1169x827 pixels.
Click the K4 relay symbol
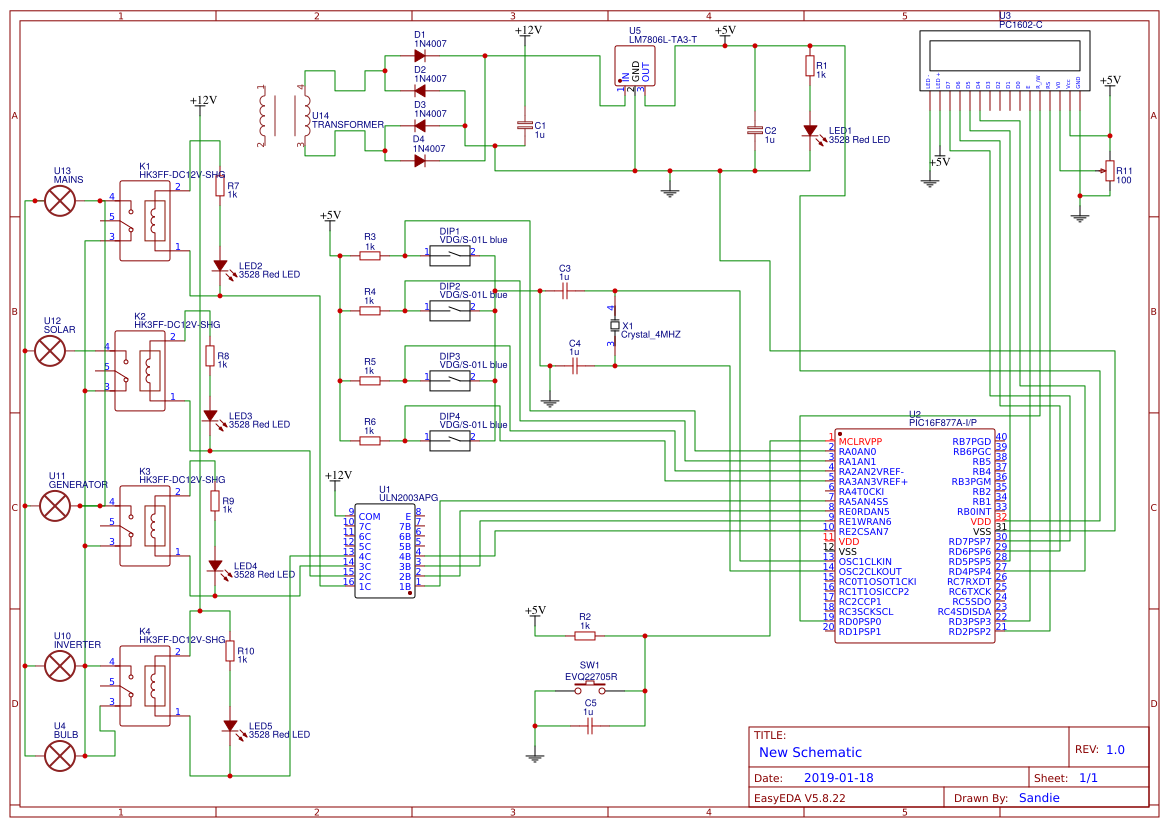coord(145,686)
